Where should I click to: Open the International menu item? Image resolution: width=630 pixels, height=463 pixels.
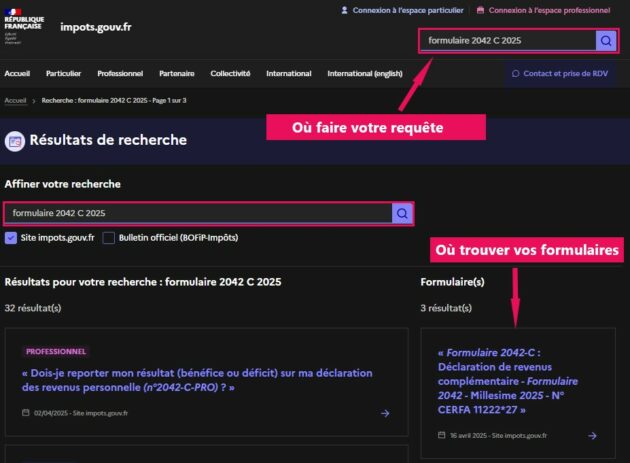point(289,74)
